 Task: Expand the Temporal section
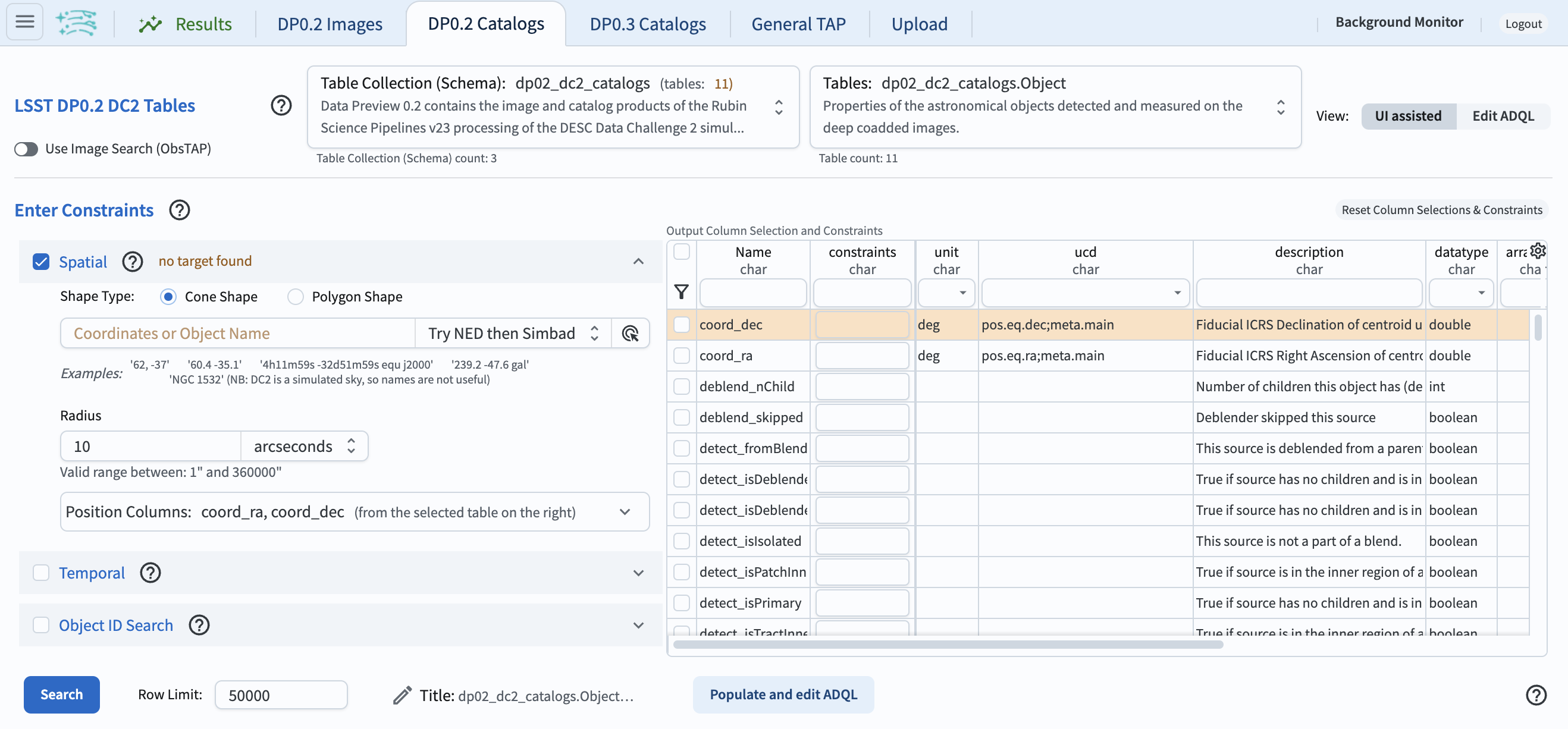point(638,573)
